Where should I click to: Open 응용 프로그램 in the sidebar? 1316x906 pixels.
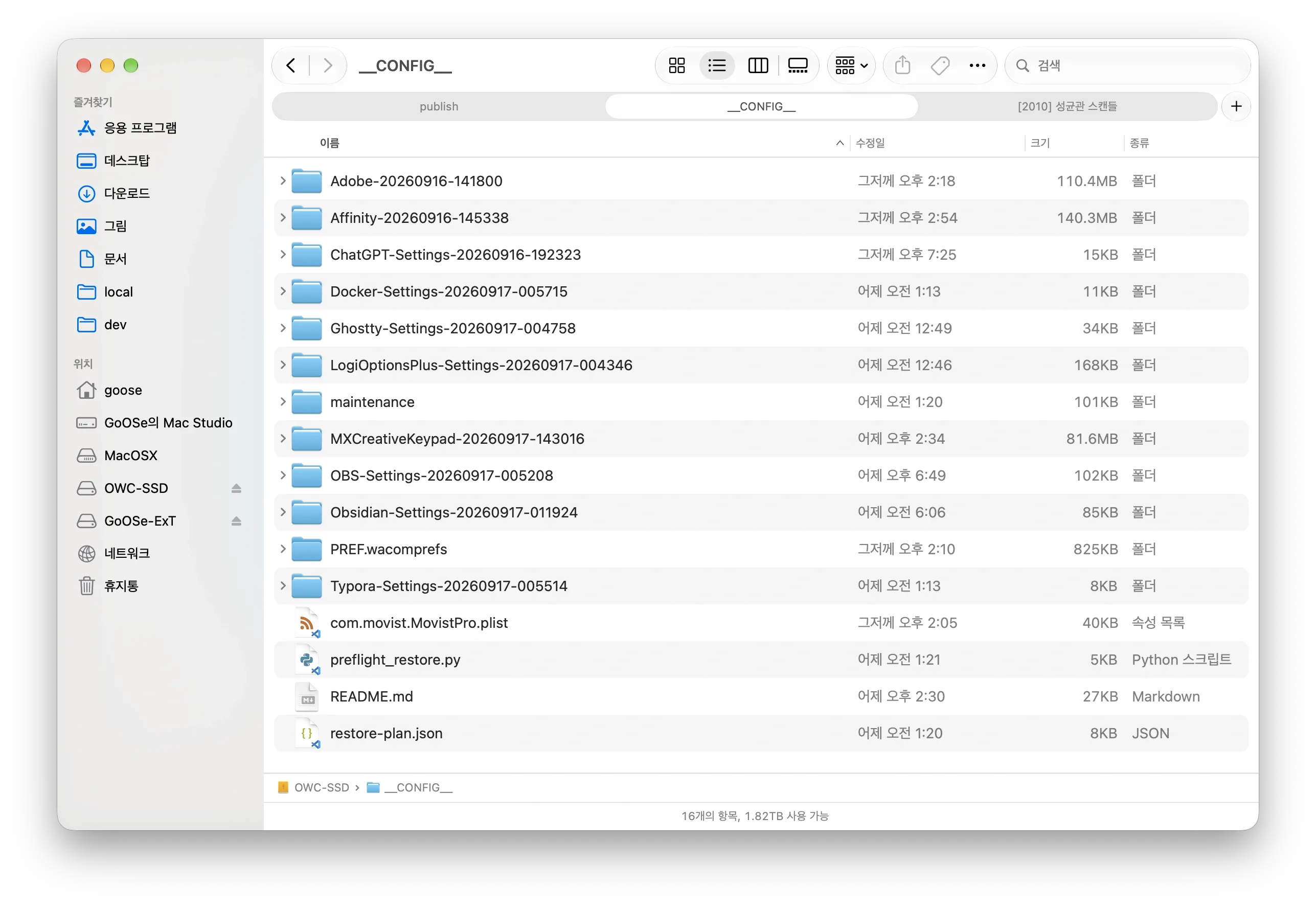click(127, 128)
